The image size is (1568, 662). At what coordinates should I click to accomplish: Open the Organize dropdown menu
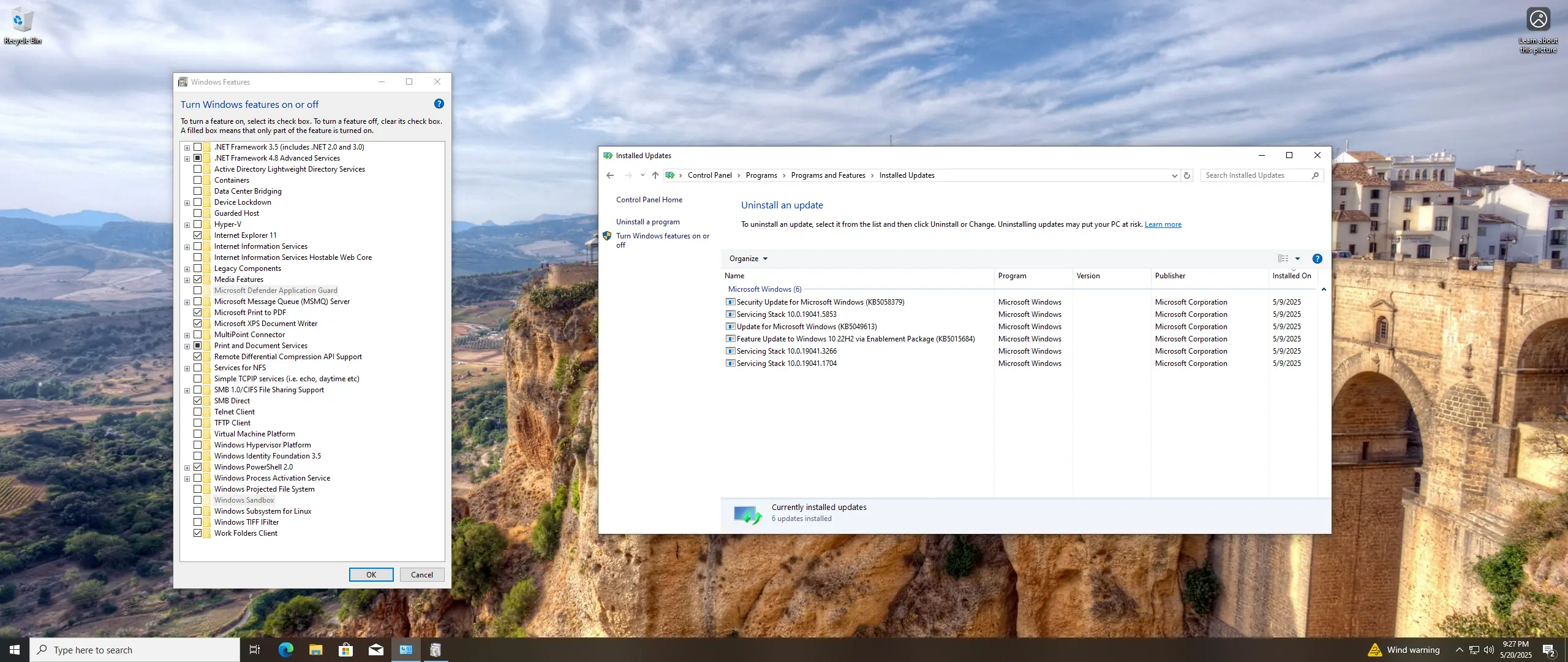tap(748, 259)
